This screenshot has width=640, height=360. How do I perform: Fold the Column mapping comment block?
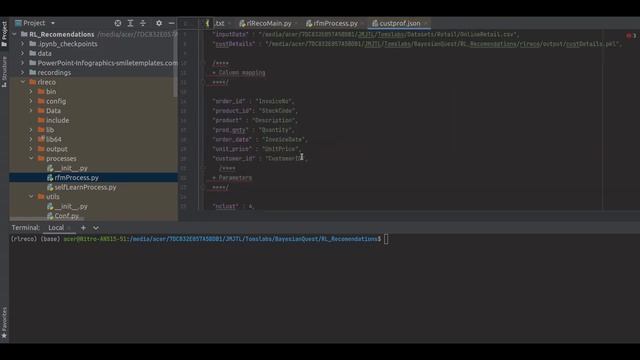coord(203,63)
